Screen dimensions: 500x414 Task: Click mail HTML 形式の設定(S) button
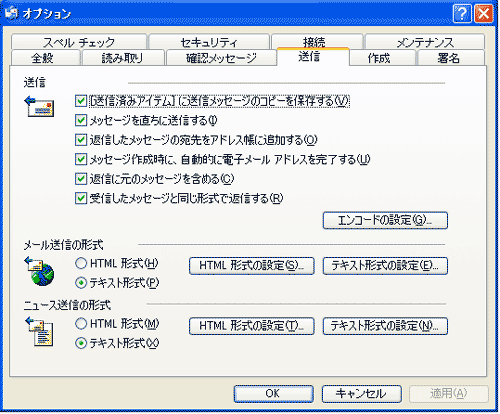click(x=252, y=266)
